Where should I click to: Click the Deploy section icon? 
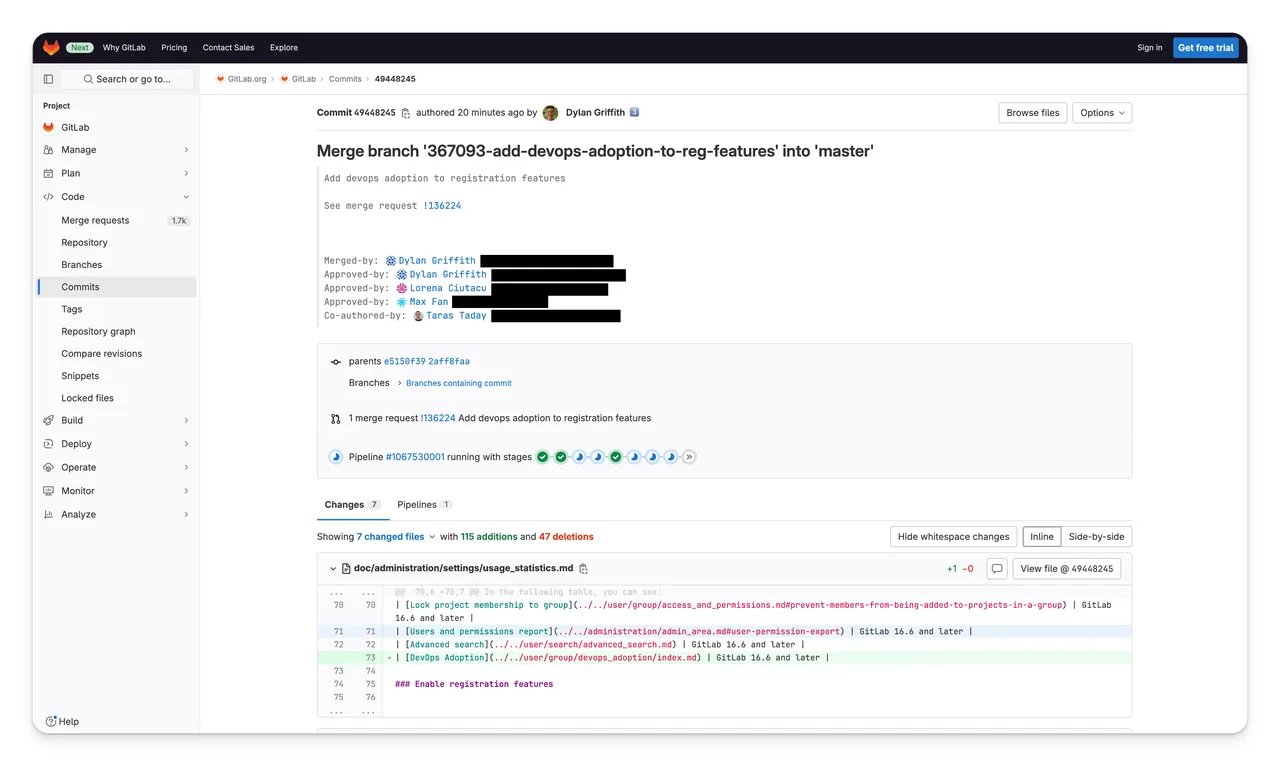click(x=48, y=444)
